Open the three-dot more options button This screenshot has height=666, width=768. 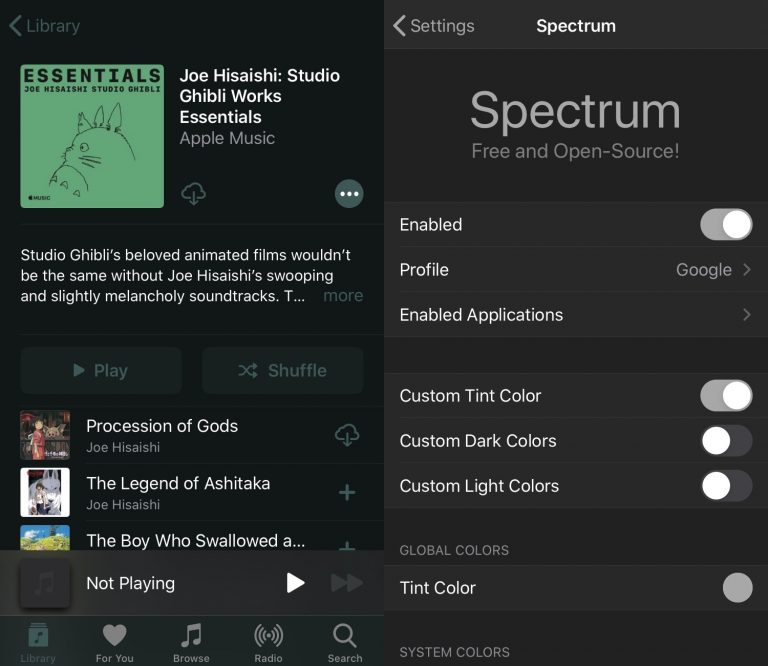point(349,194)
